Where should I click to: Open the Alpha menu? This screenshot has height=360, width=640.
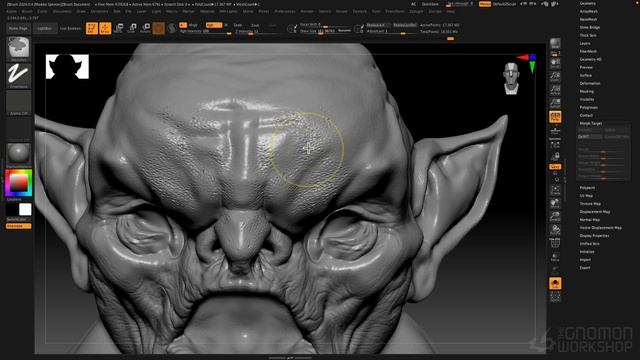tap(11, 11)
